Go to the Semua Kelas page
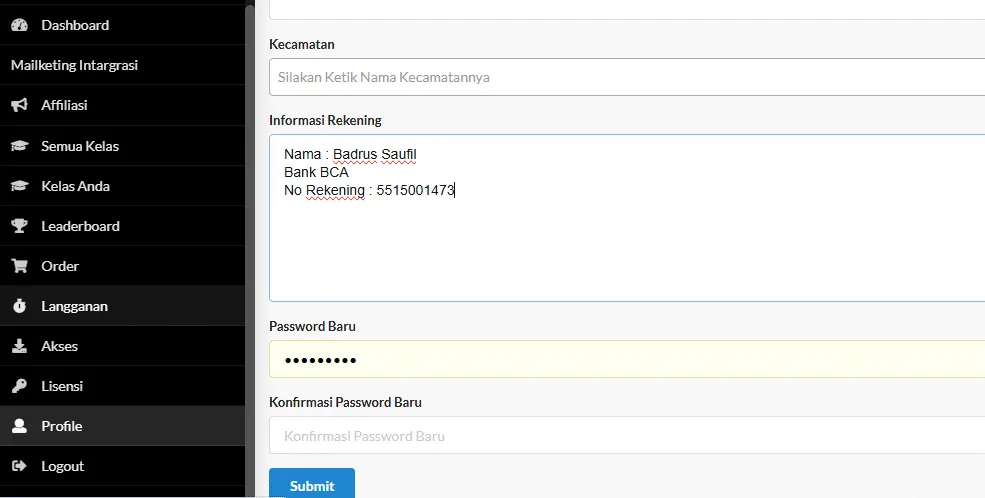 pos(80,146)
